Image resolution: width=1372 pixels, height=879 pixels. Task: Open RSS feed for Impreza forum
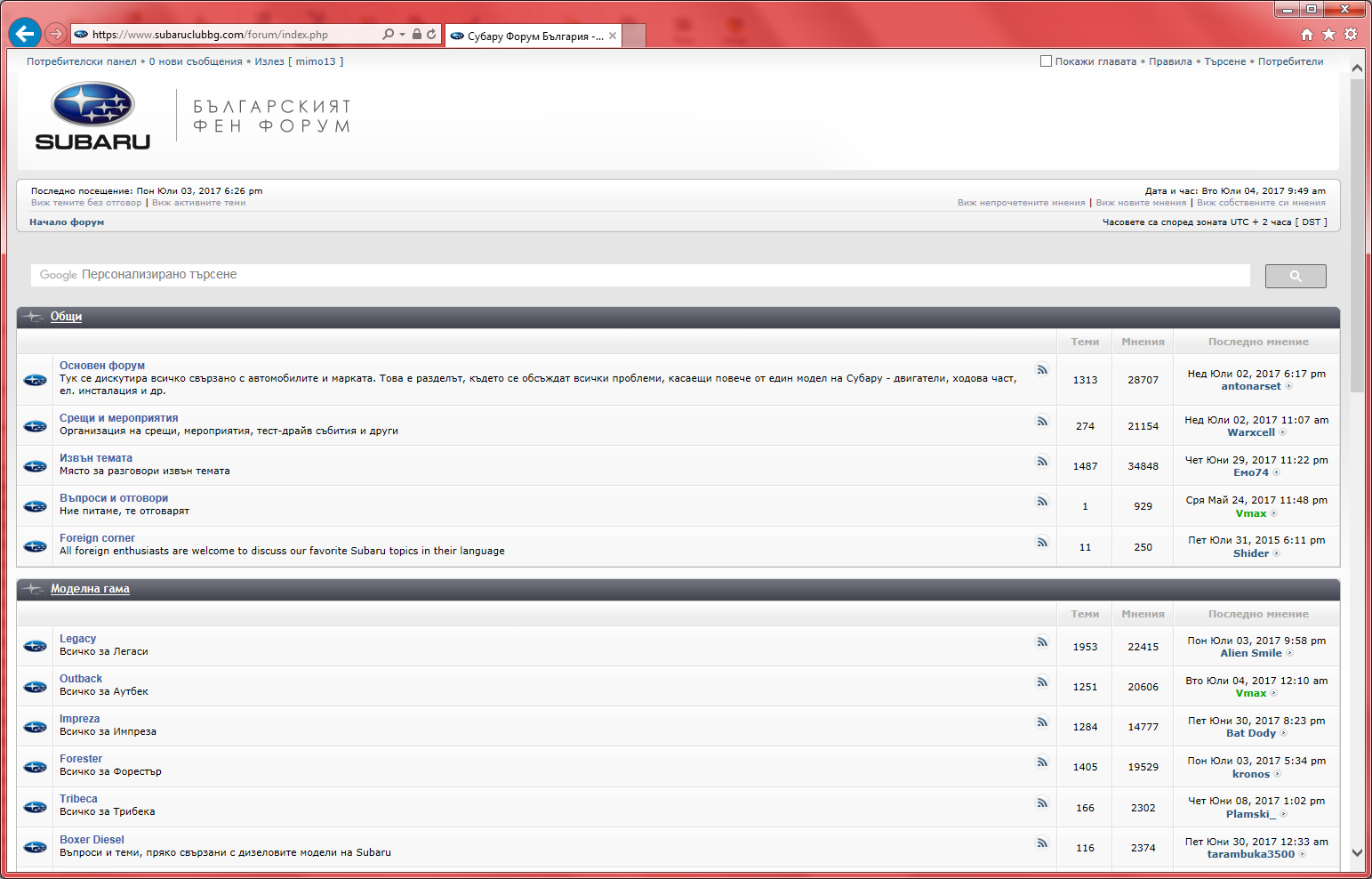[1042, 722]
